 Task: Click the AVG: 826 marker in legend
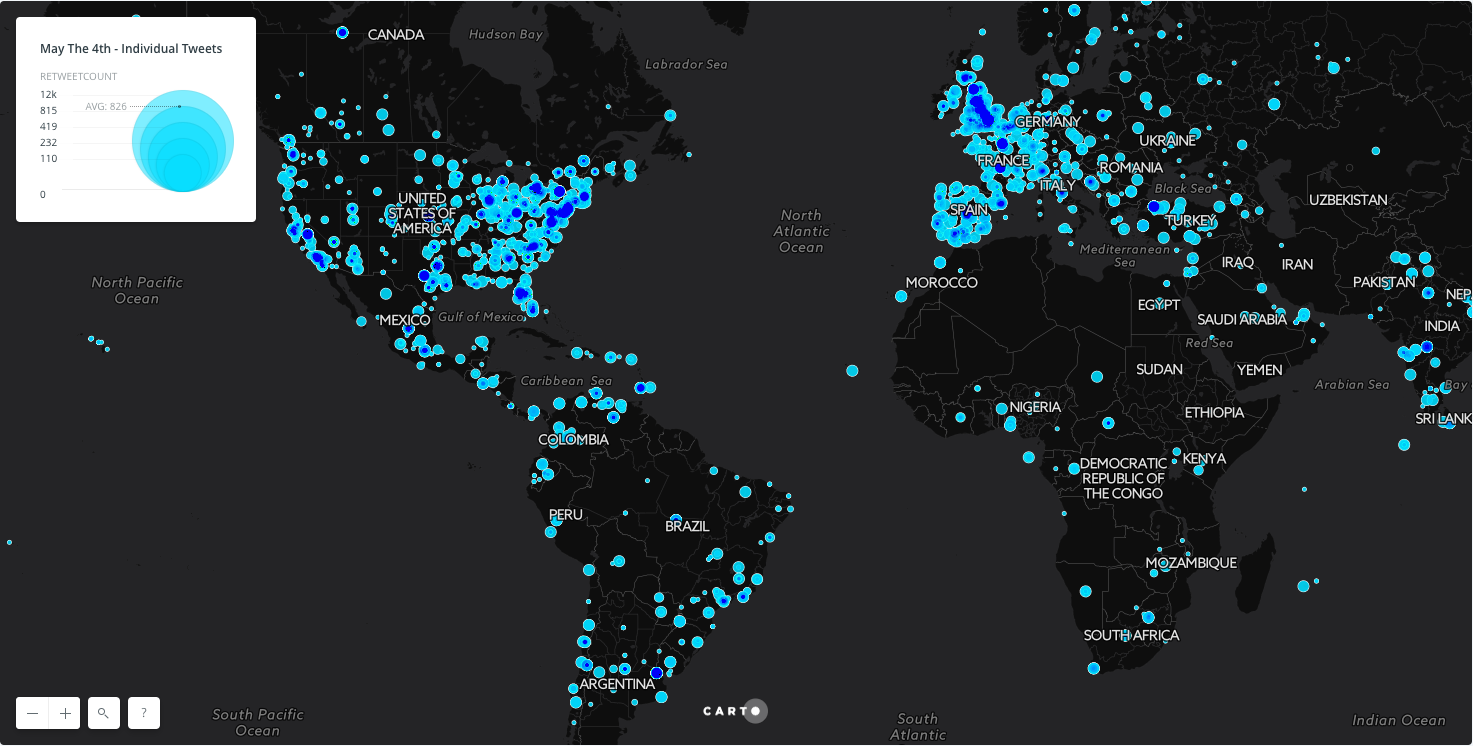pos(106,106)
